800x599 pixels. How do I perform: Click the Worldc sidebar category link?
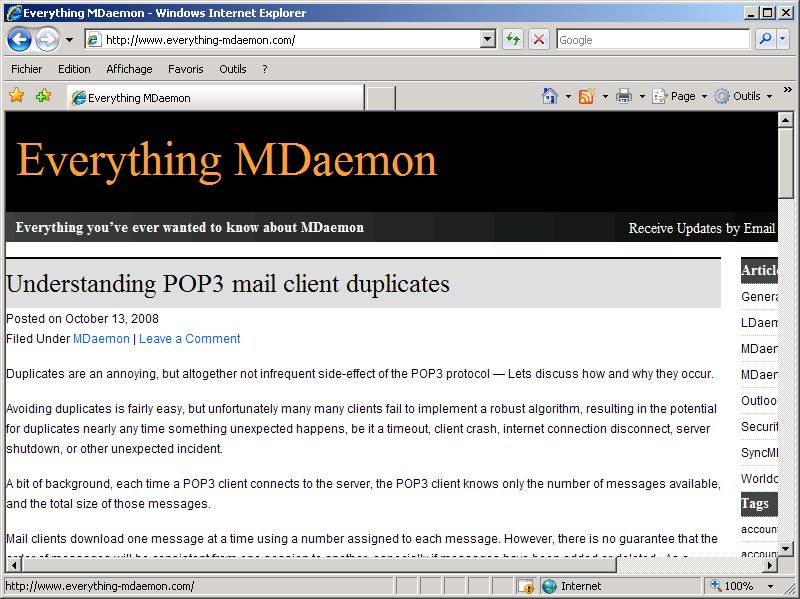coord(759,479)
